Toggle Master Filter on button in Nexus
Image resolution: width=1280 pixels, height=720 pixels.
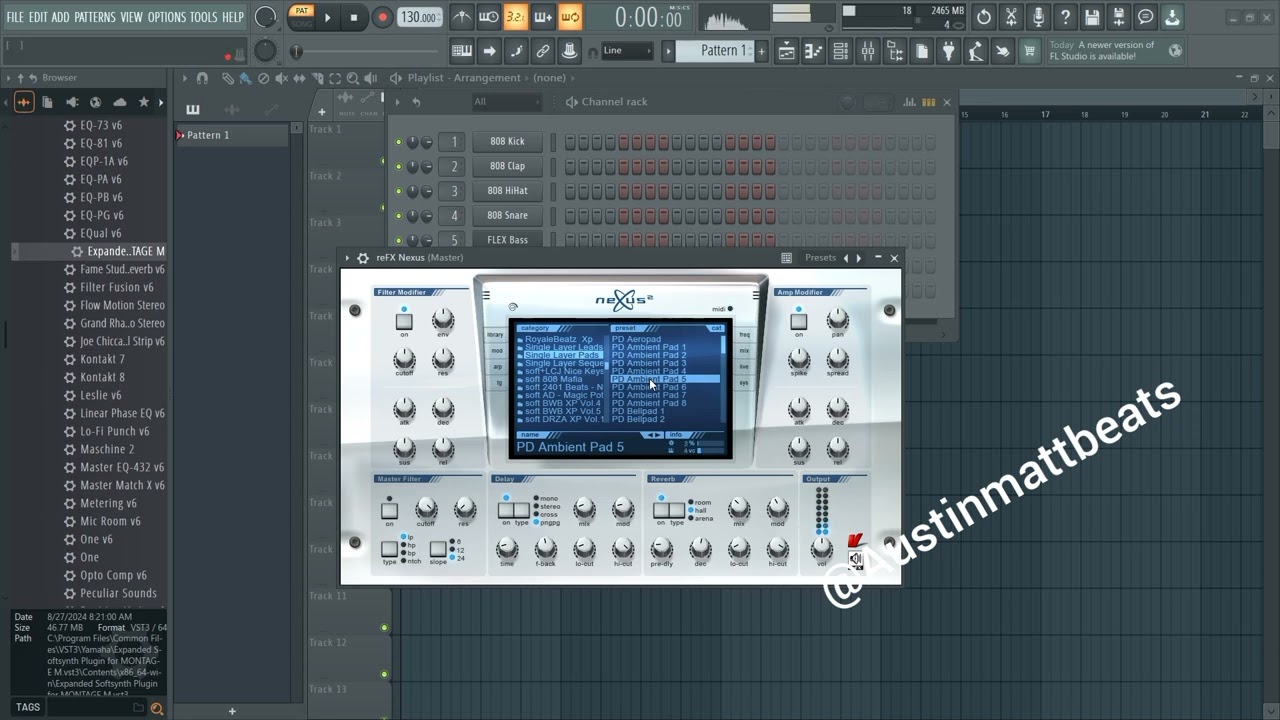[x=390, y=511]
